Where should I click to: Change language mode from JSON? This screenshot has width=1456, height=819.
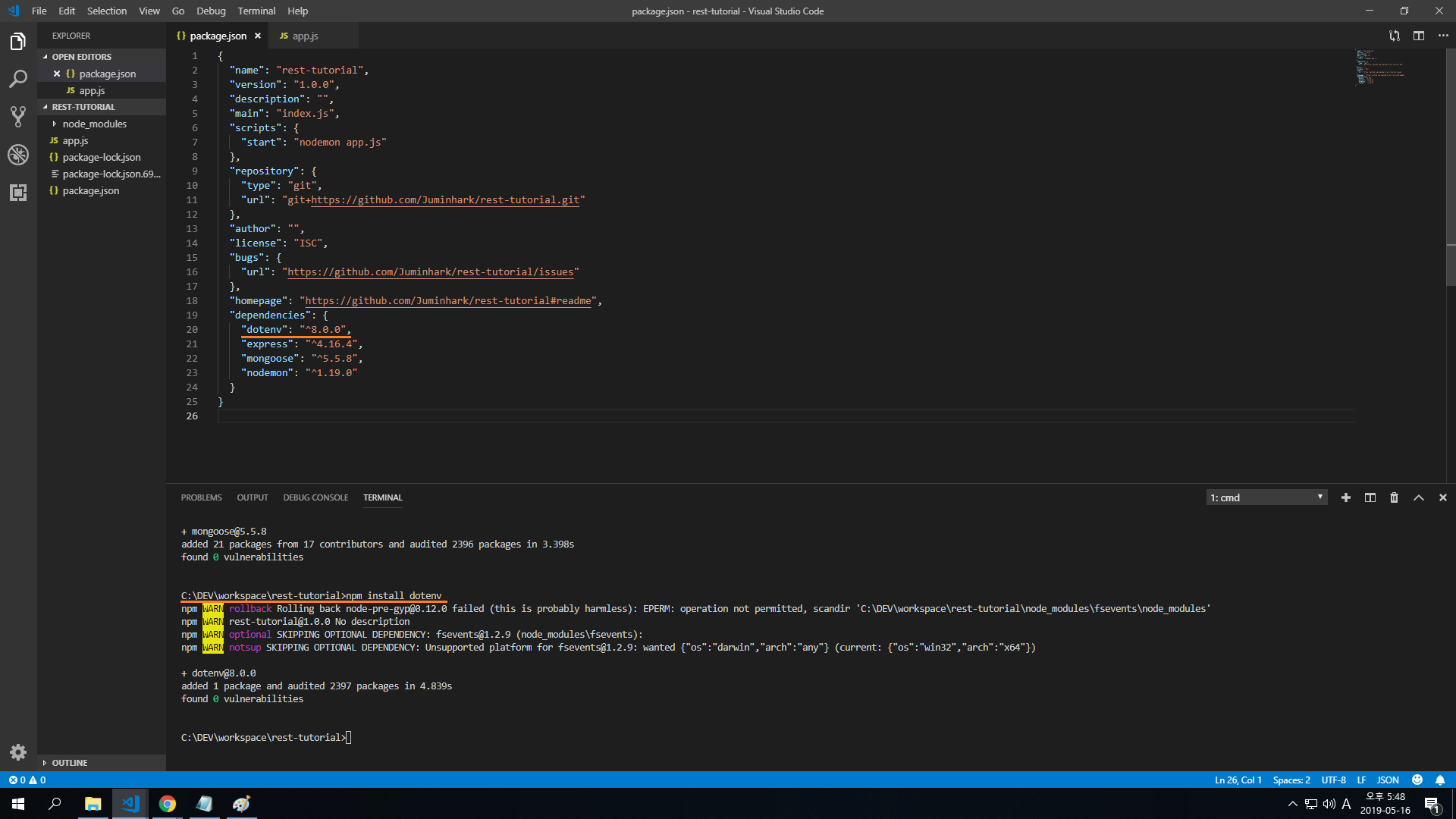(1388, 780)
